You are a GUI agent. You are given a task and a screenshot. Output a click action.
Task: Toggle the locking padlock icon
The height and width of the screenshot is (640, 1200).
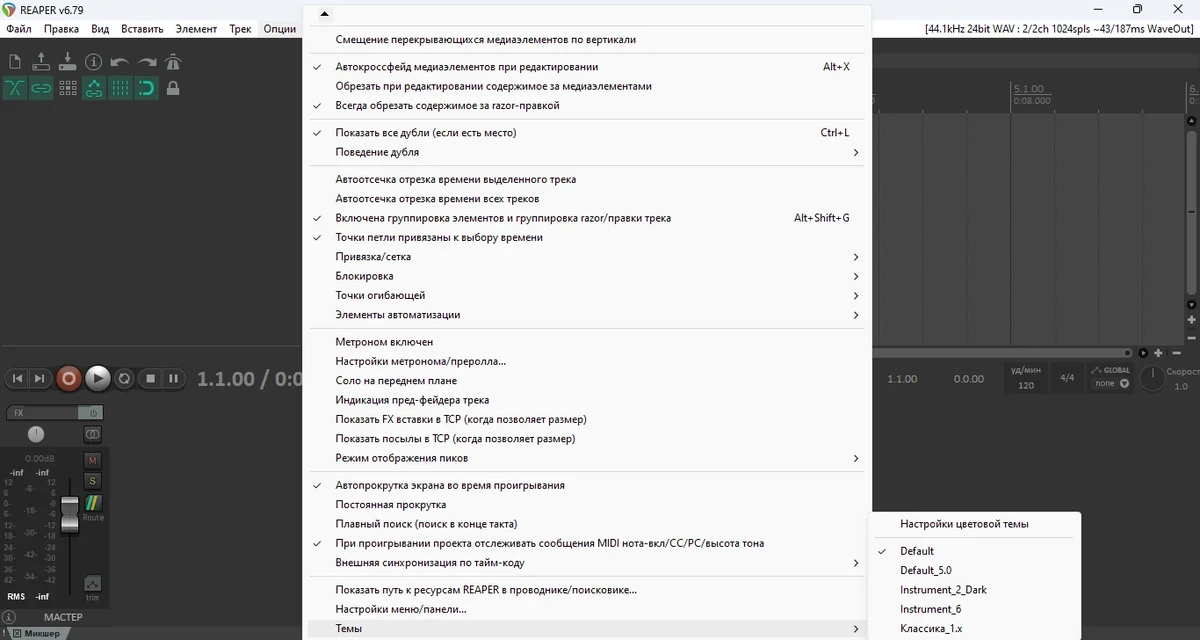[x=173, y=88]
